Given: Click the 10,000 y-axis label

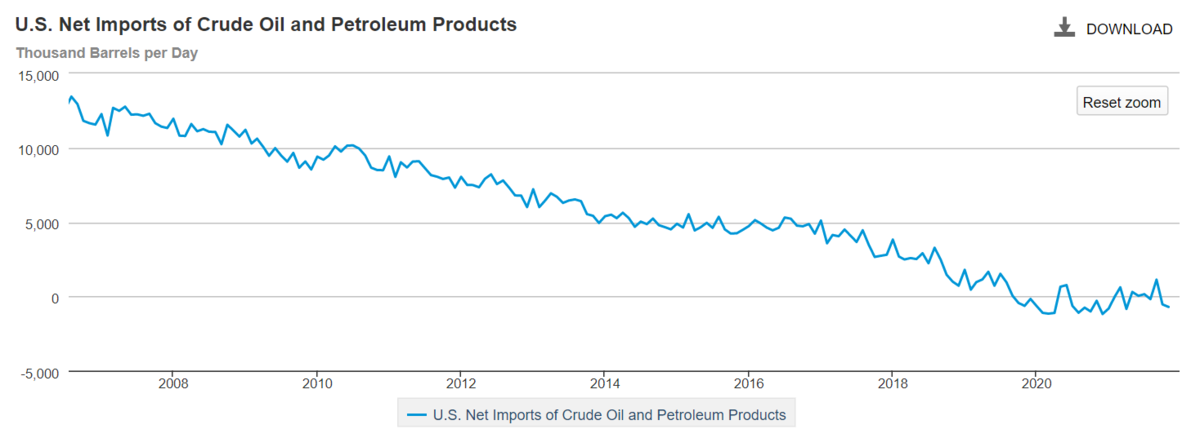Looking at the screenshot, I should point(40,149).
